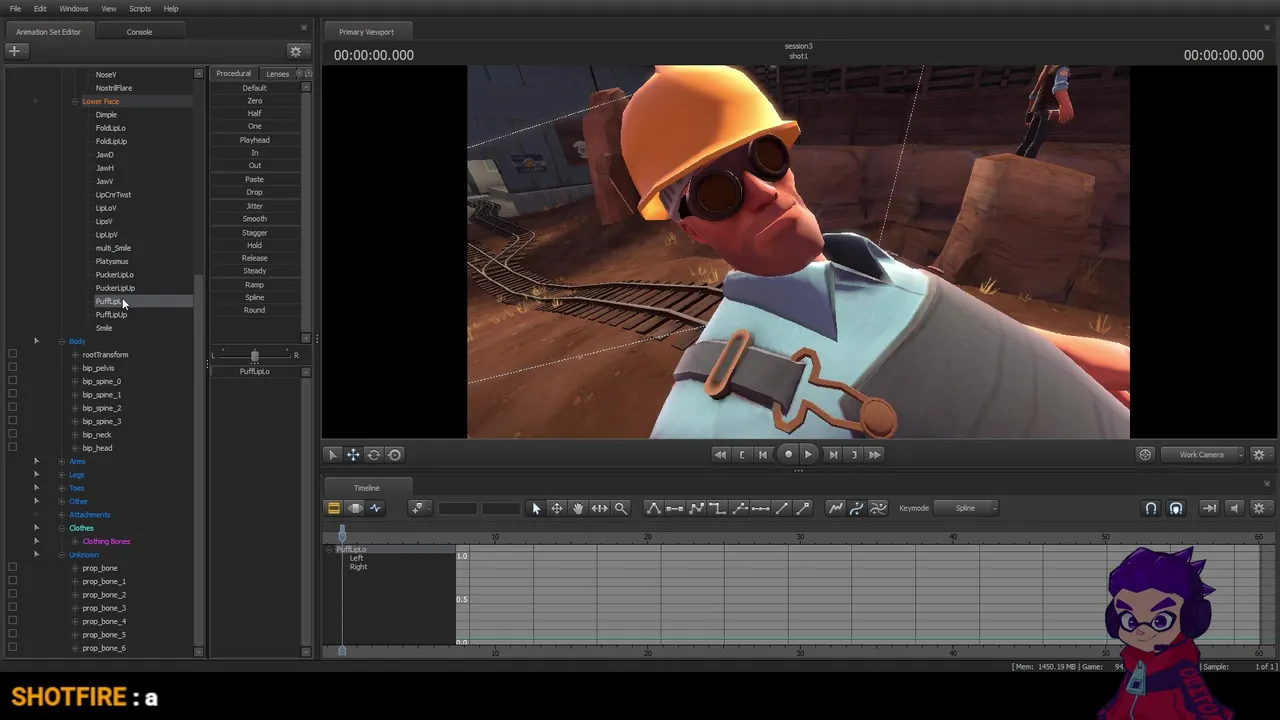Switch to the Lenses tab
Image resolution: width=1280 pixels, height=720 pixels.
278,74
